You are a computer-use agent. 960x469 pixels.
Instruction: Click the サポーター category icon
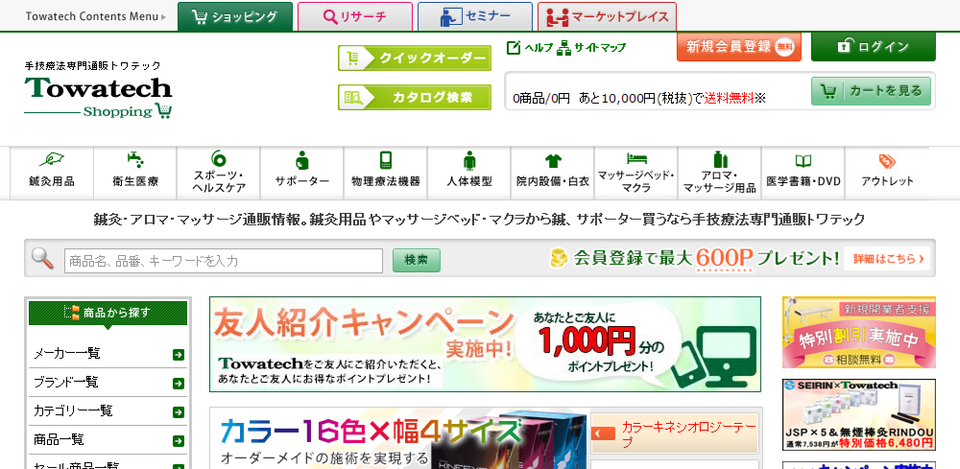click(302, 160)
